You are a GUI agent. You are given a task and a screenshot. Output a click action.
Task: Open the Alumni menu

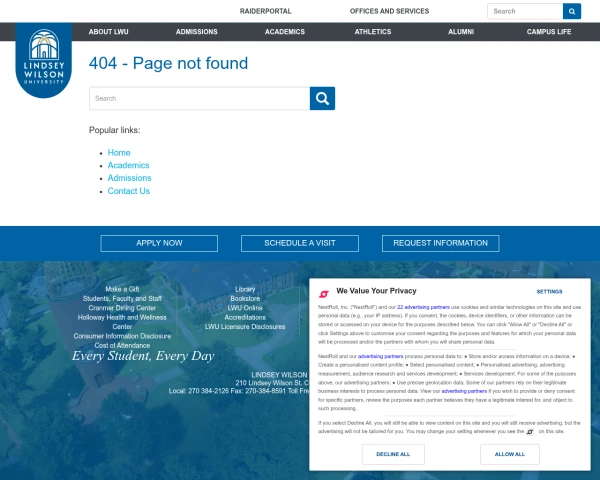(461, 32)
